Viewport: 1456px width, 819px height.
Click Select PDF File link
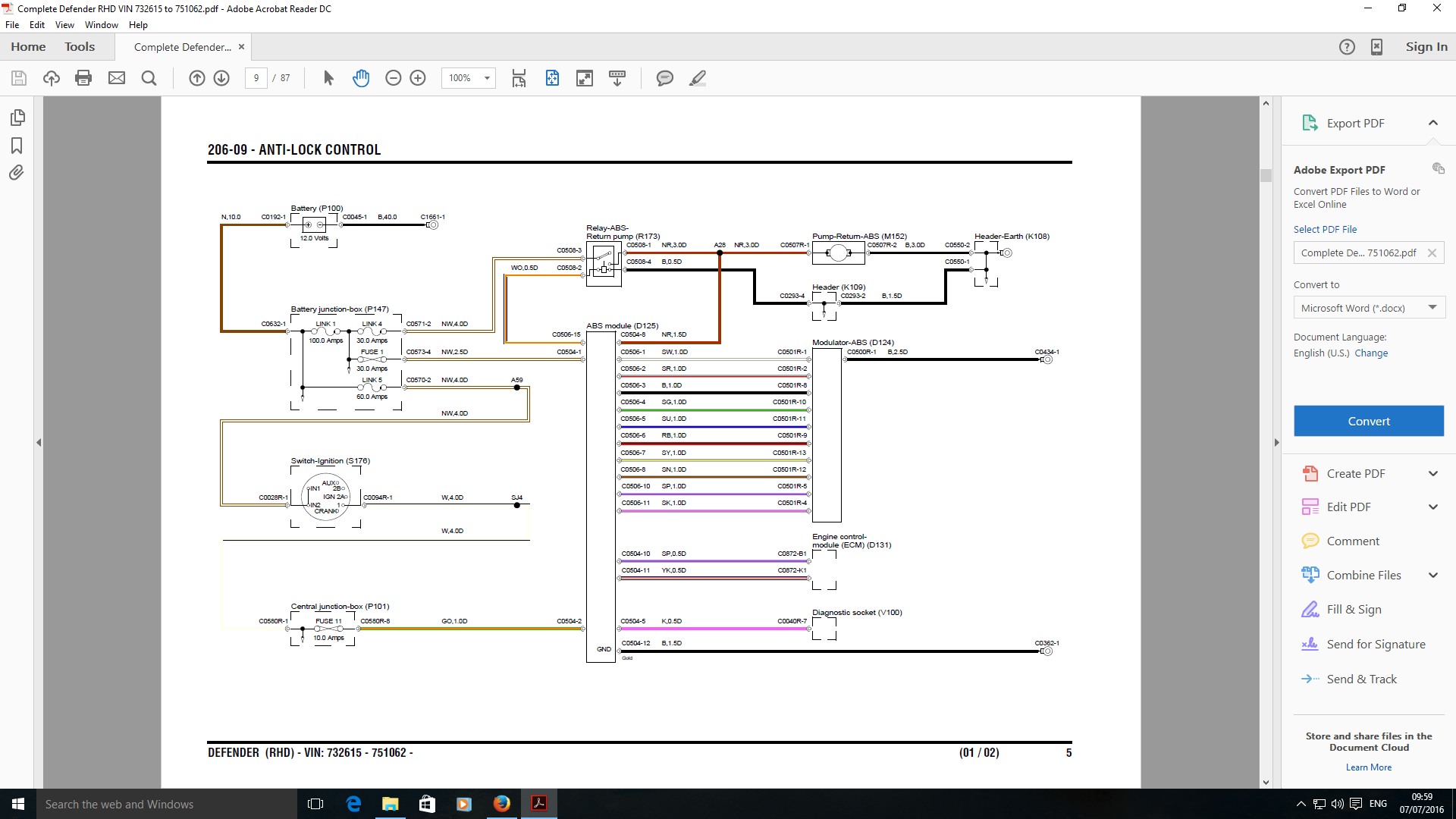pos(1325,230)
